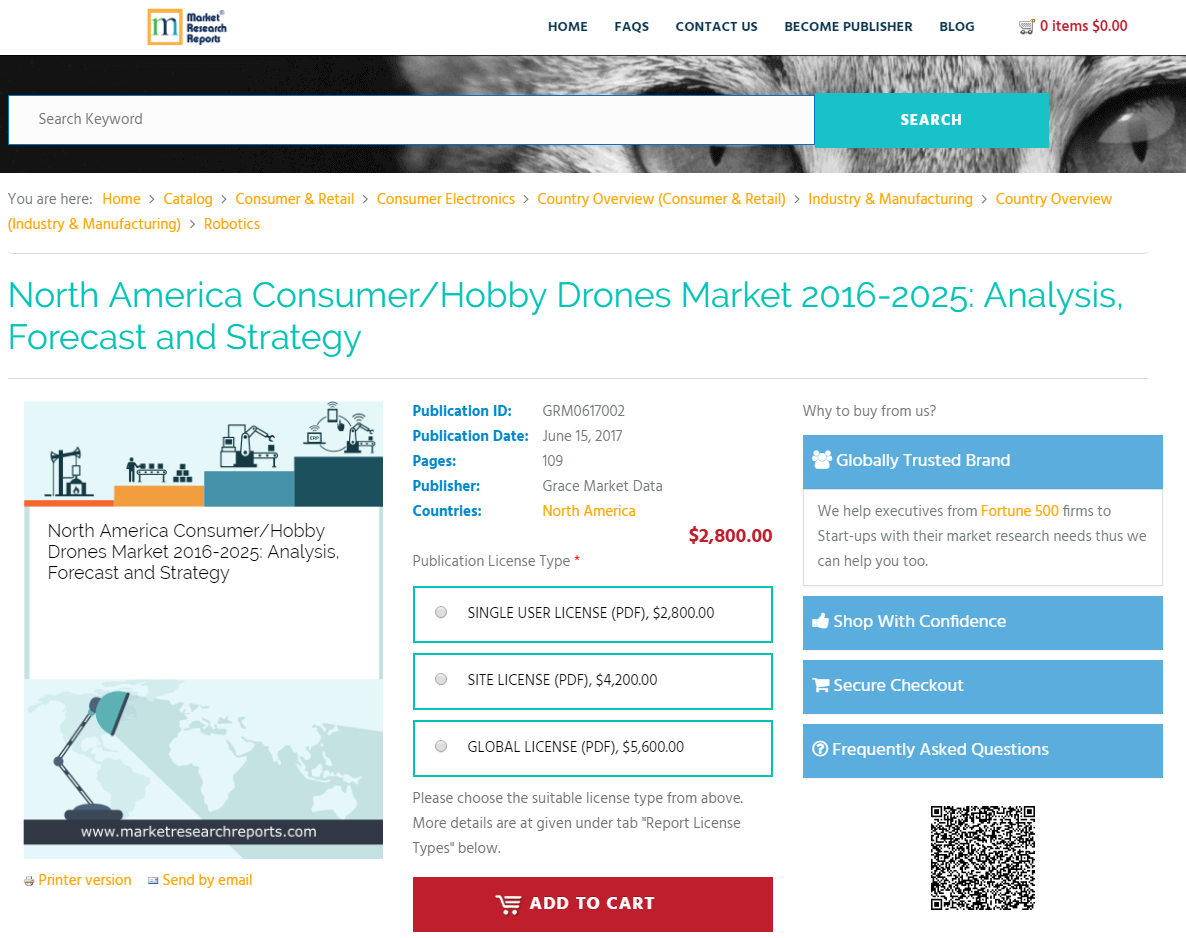Image resolution: width=1186 pixels, height=938 pixels.
Task: Click the users icon on Globally Trusted Brand banner
Action: click(823, 460)
